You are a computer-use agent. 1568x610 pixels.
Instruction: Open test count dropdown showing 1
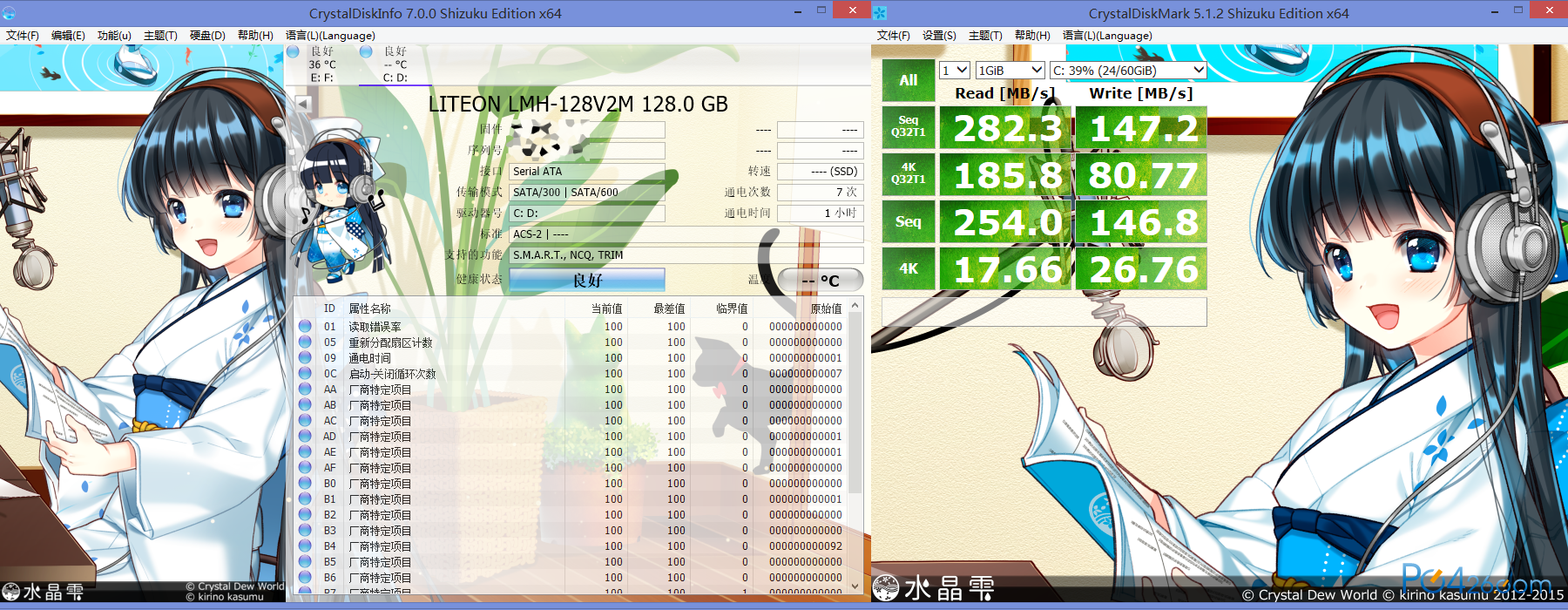coord(955,70)
